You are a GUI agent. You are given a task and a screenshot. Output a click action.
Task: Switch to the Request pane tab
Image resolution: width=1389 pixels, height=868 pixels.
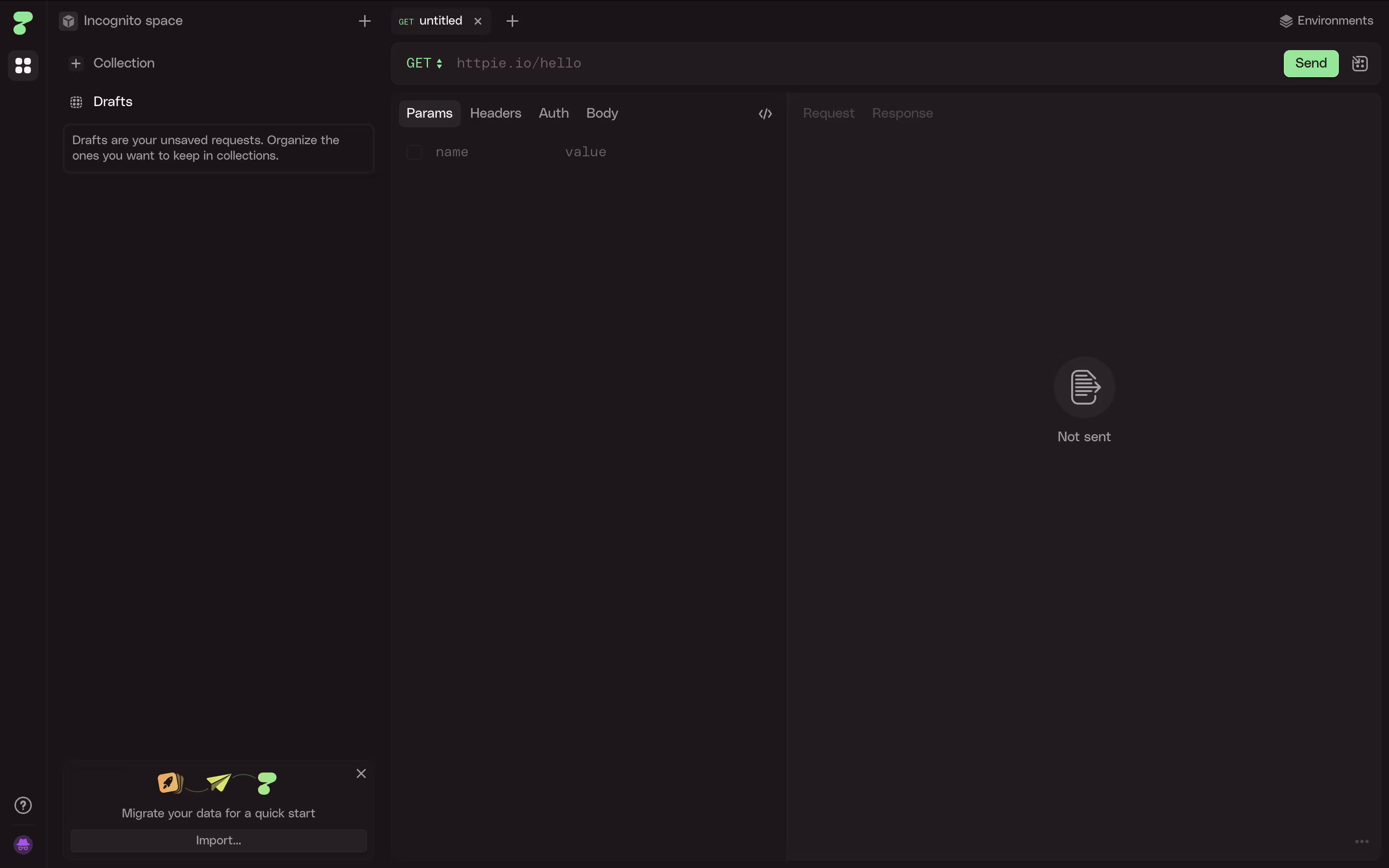point(828,113)
